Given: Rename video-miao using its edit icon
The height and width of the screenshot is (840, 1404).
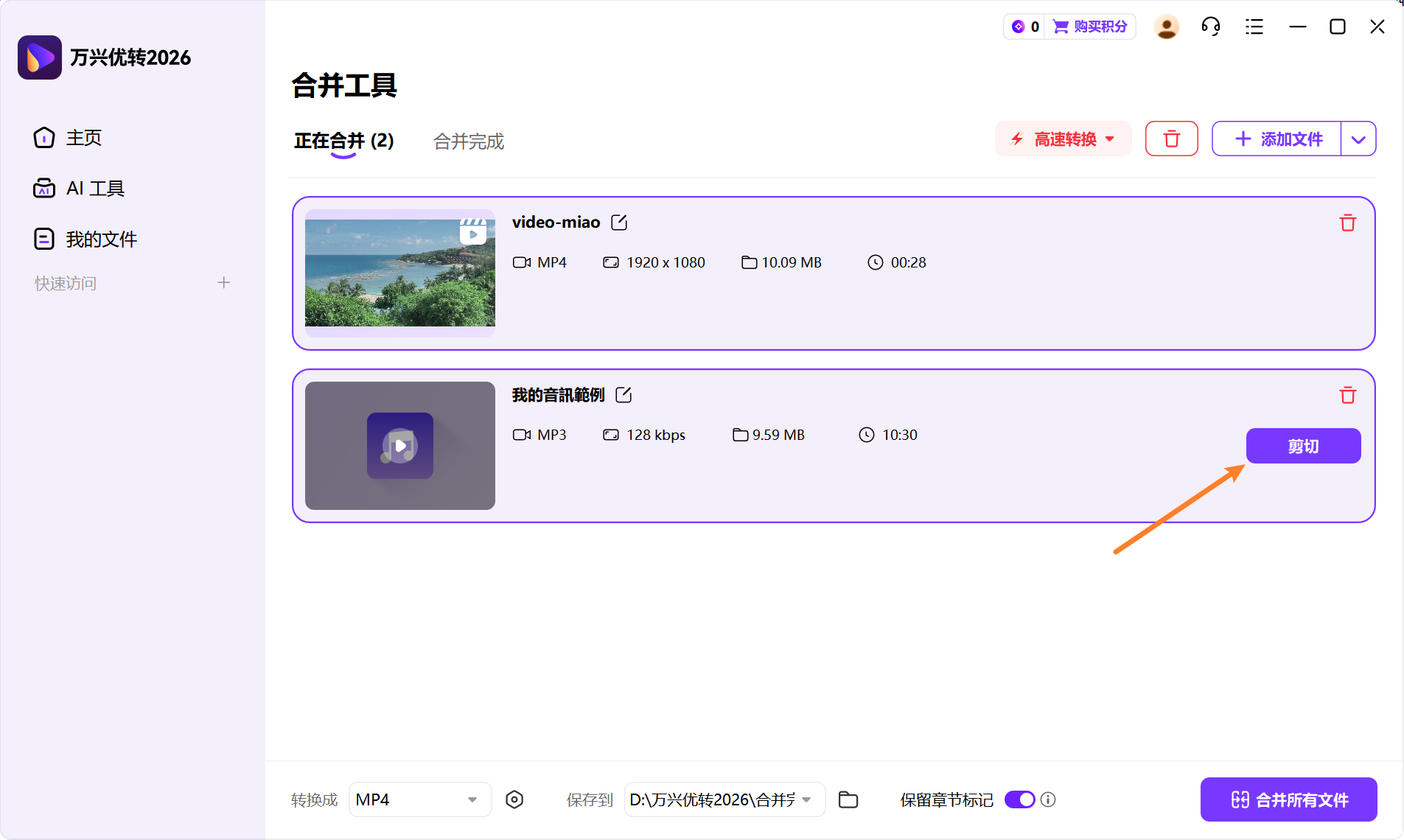Looking at the screenshot, I should coord(619,222).
